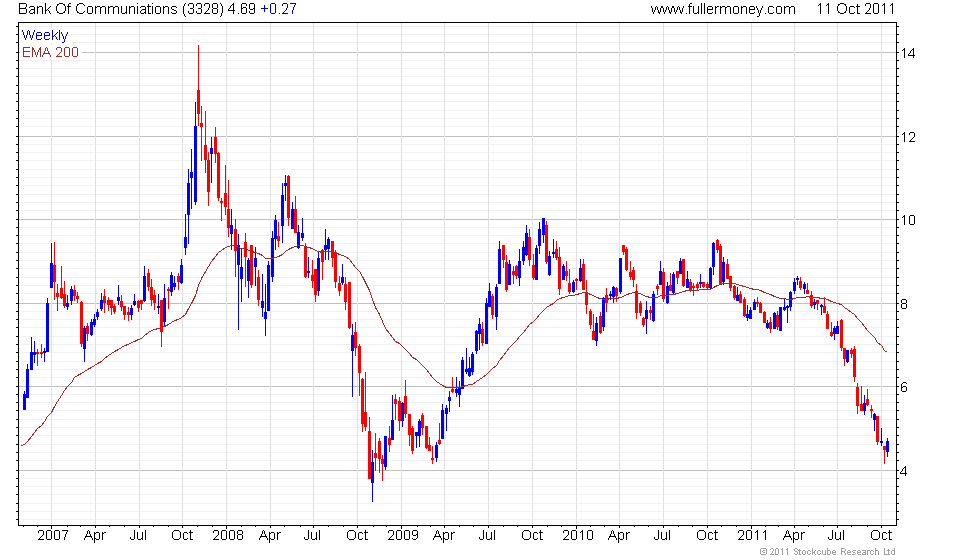Viewport: 980px width, 560px height.
Task: Click the last price value 4.69
Action: pyautogui.click(x=242, y=9)
